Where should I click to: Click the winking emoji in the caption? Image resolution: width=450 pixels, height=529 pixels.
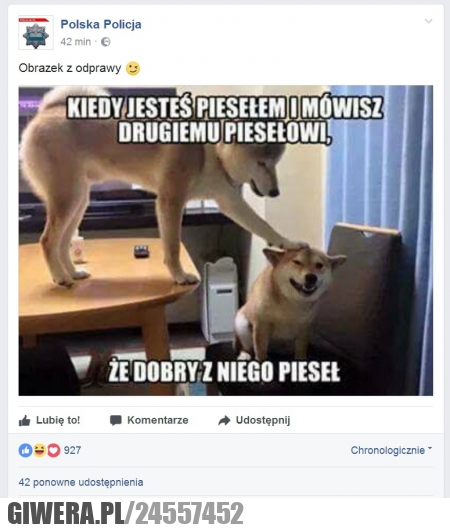click(133, 68)
